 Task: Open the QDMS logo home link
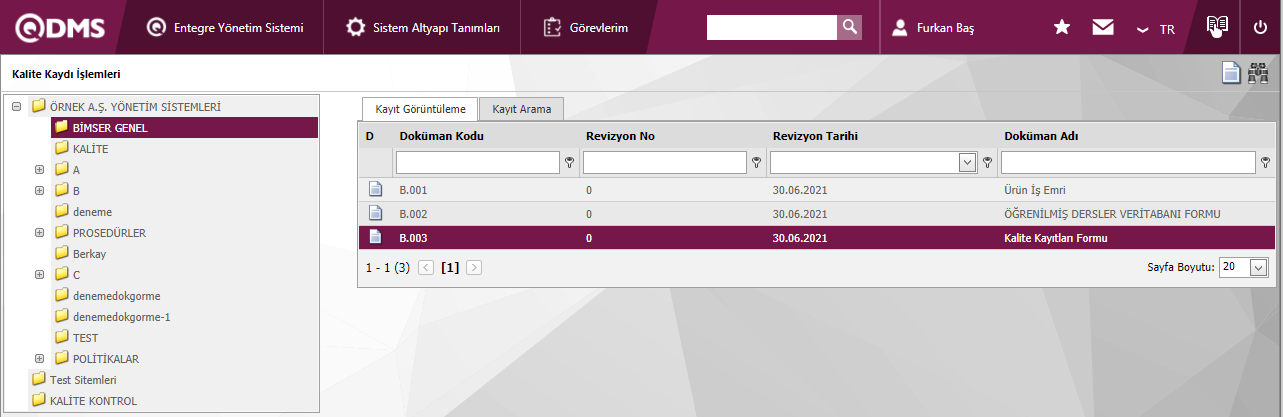(59, 28)
